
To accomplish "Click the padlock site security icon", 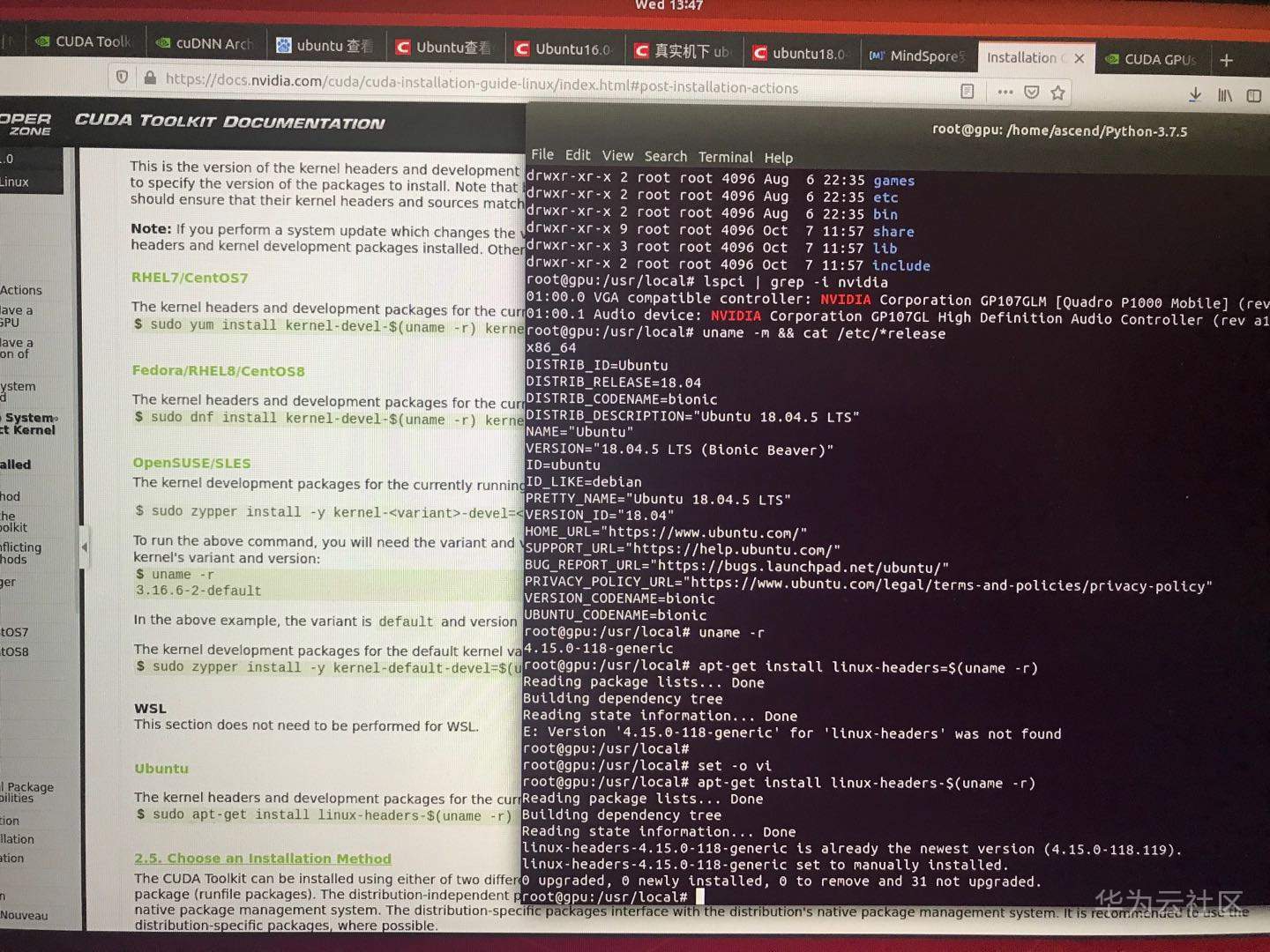I will [150, 78].
